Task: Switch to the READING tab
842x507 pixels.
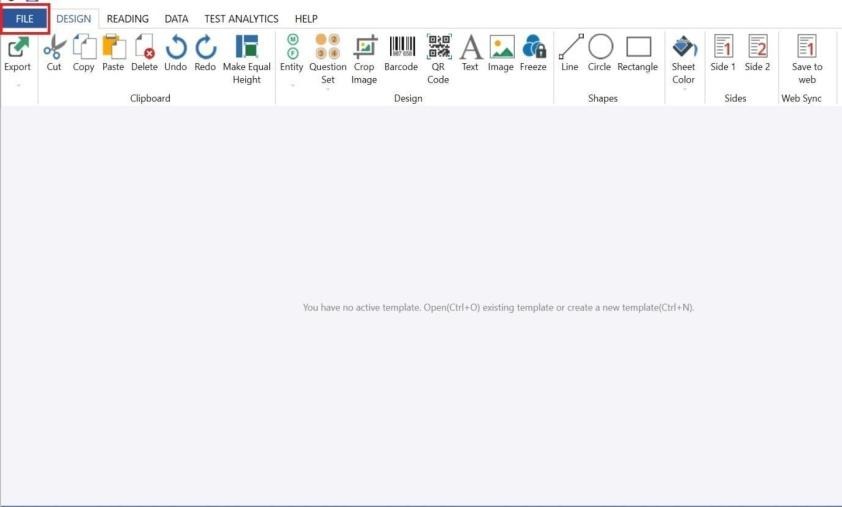Action: pos(127,19)
